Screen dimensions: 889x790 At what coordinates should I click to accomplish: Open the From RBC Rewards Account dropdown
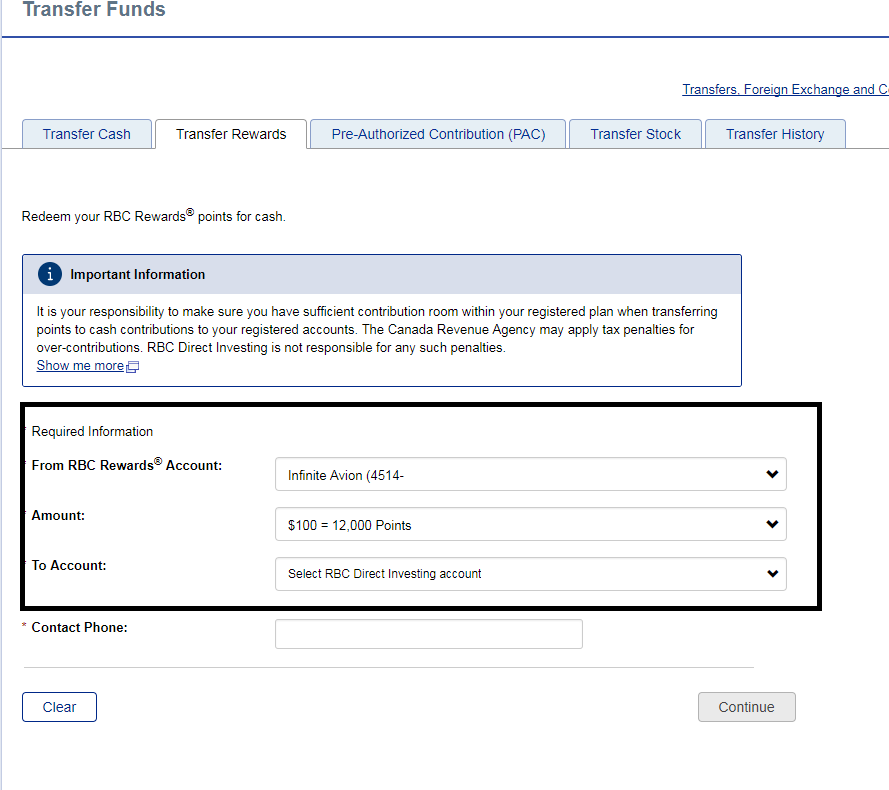tap(530, 474)
